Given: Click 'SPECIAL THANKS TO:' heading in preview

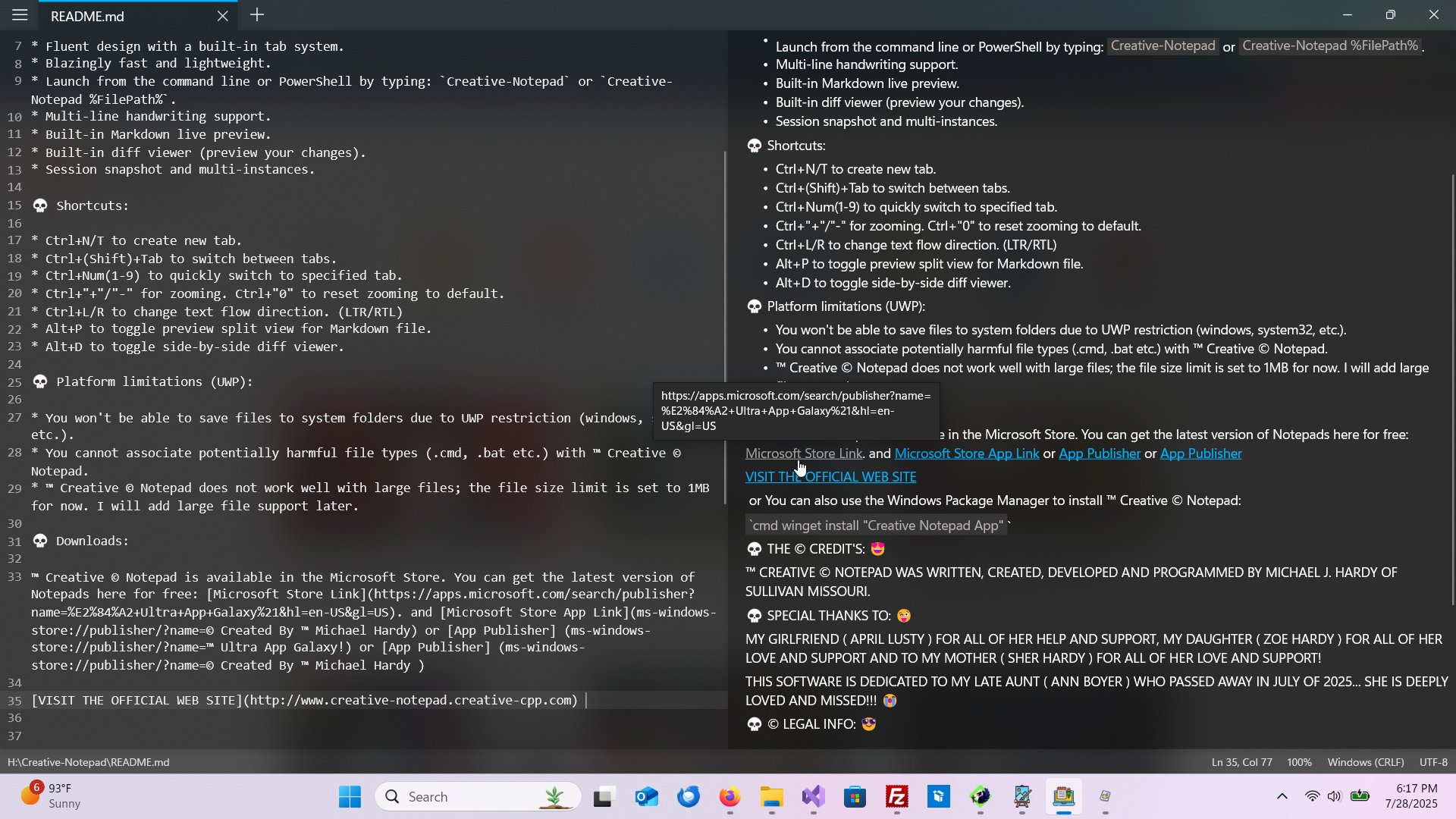Looking at the screenshot, I should tap(829, 616).
